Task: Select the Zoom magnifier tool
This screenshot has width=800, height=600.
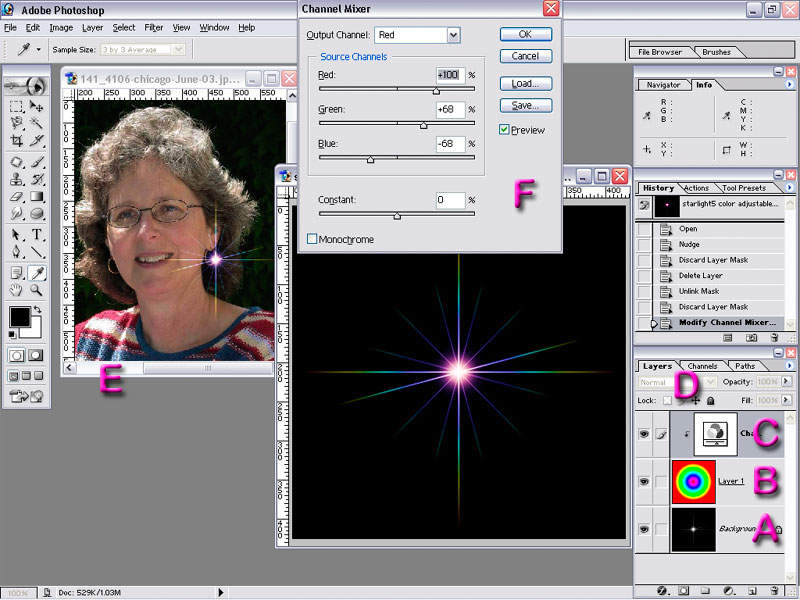Action: coord(36,290)
